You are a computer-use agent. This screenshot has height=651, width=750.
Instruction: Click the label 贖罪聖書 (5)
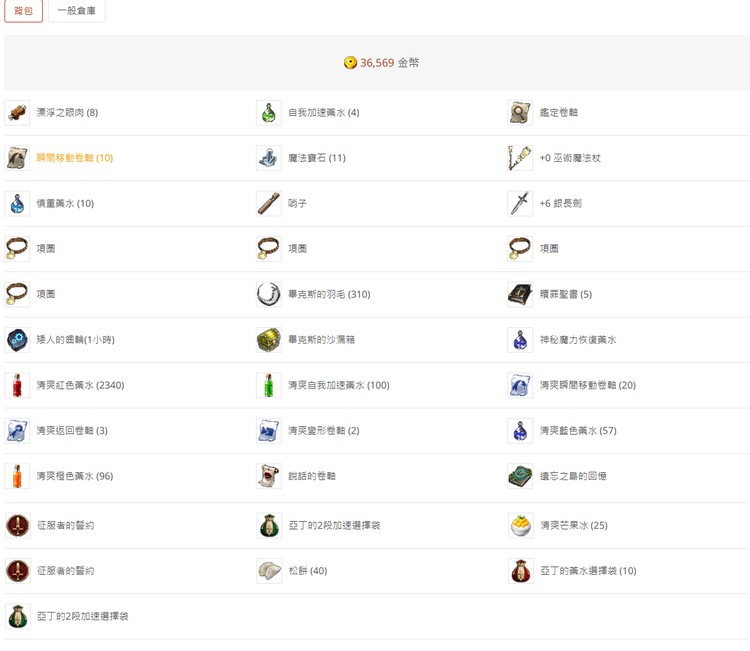[x=566, y=294]
